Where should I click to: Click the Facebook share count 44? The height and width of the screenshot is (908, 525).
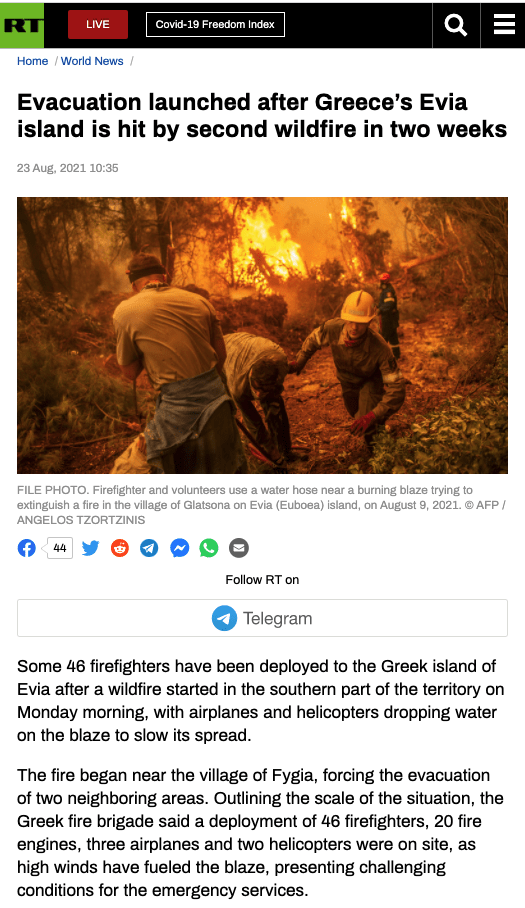(x=60, y=548)
